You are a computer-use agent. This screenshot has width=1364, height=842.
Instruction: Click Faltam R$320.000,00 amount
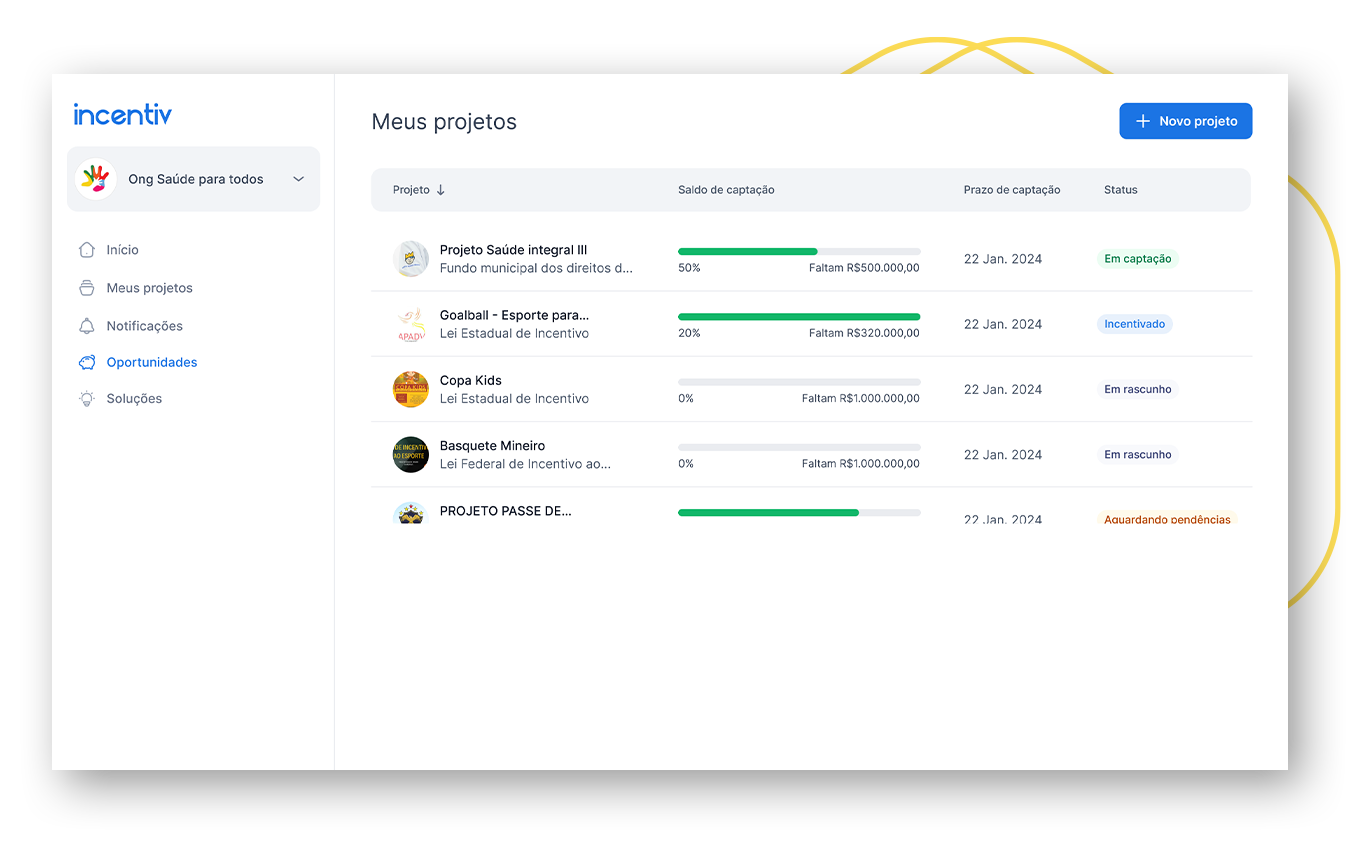point(864,333)
